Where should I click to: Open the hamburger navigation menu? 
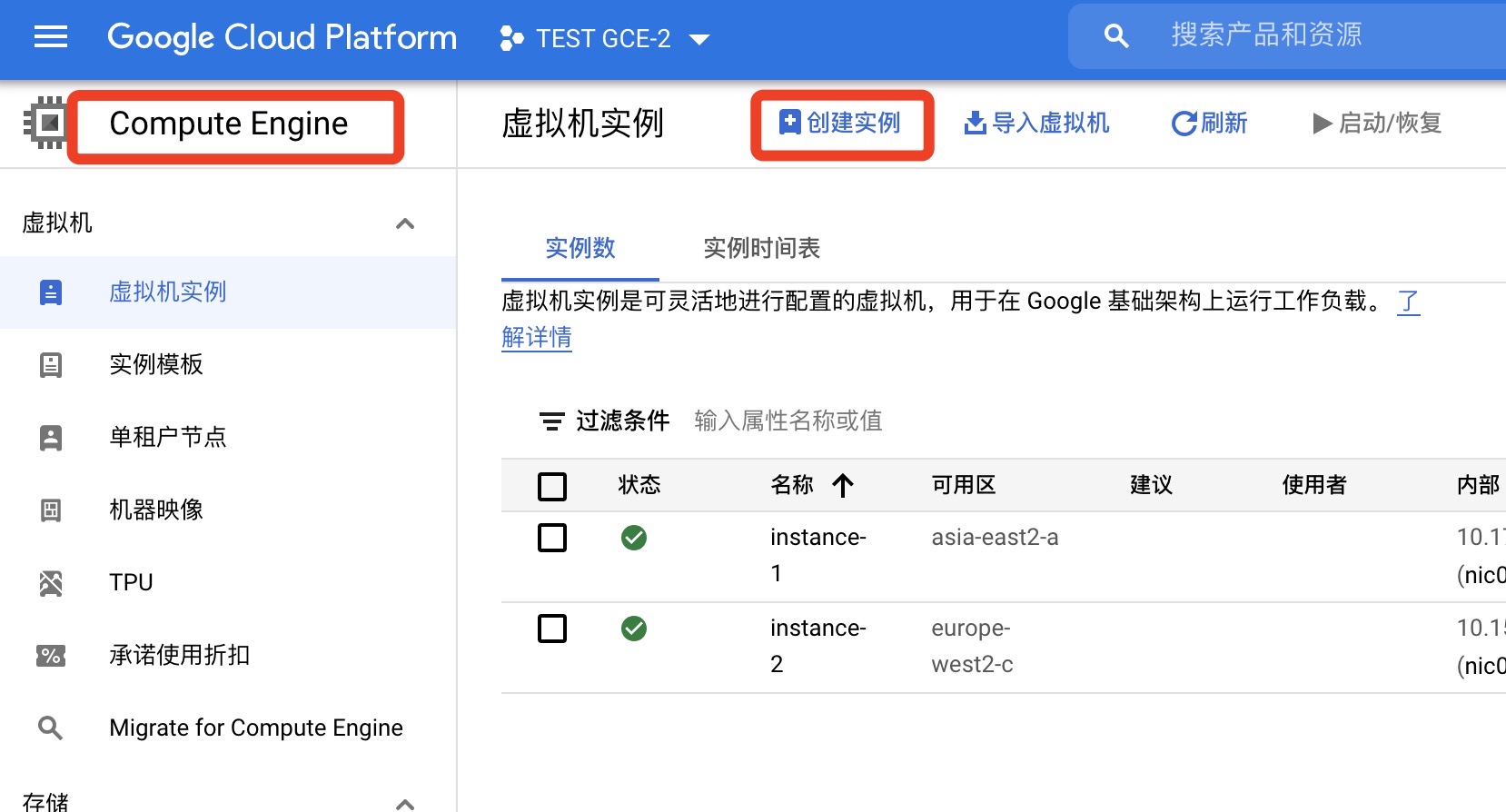[51, 37]
